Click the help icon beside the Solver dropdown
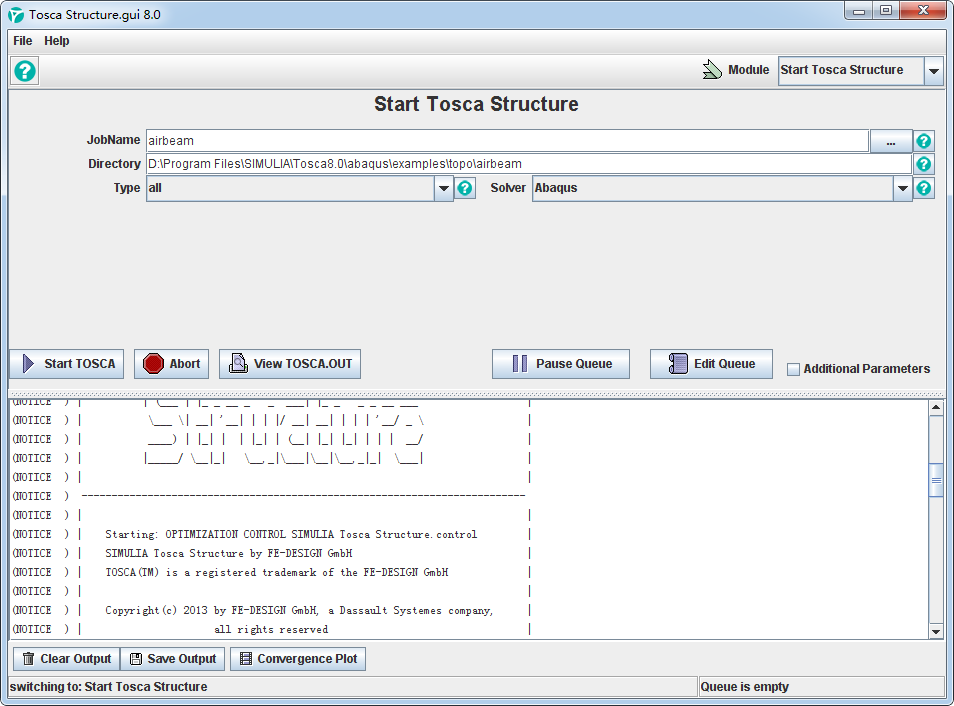The image size is (954, 706). pos(924,188)
